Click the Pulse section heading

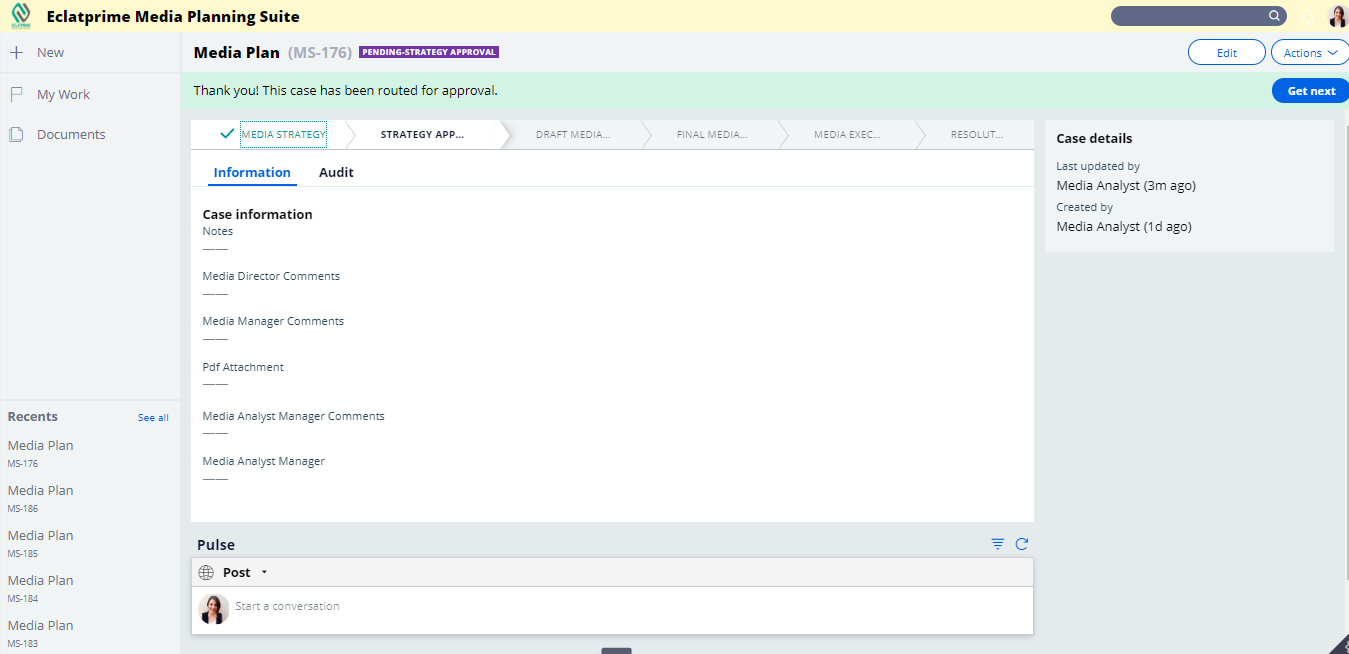[x=216, y=545]
